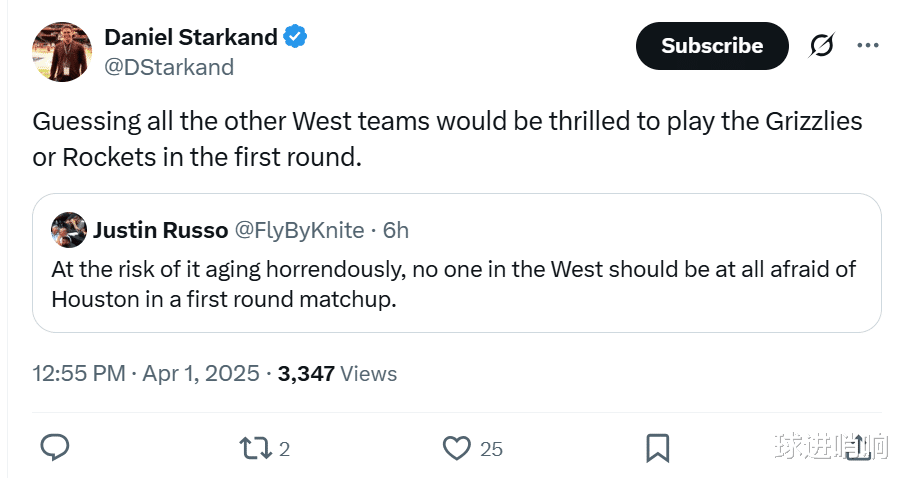Image resolution: width=904 pixels, height=478 pixels.
Task: Click the reply speech bubble icon
Action: pos(54,447)
